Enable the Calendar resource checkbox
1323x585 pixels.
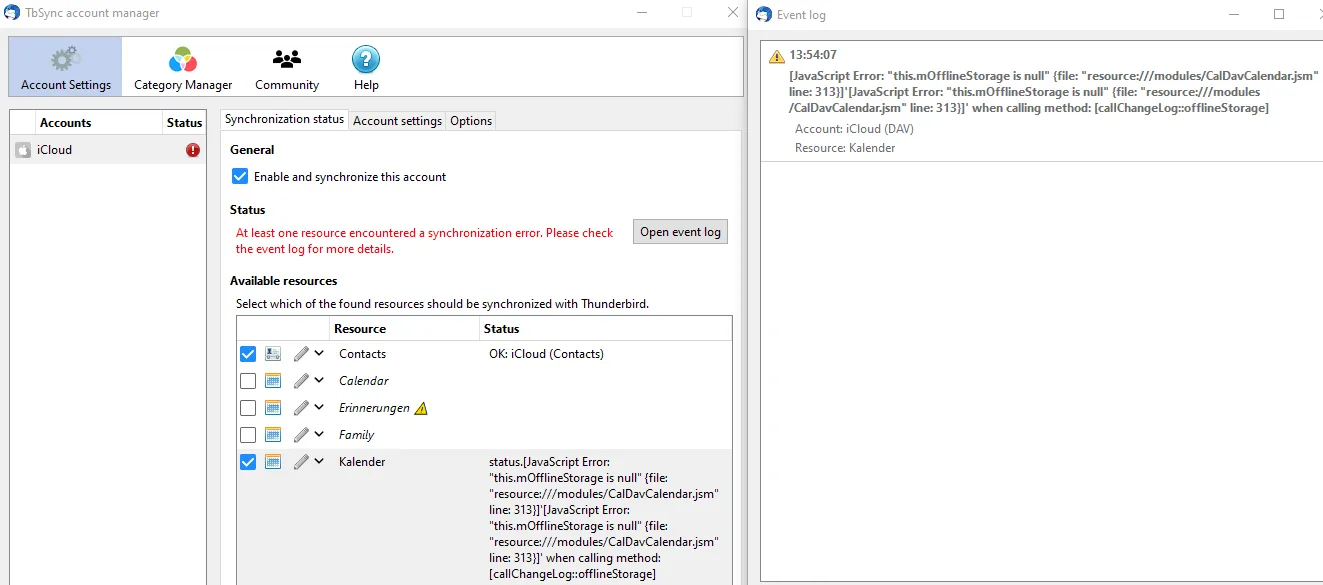(248, 381)
